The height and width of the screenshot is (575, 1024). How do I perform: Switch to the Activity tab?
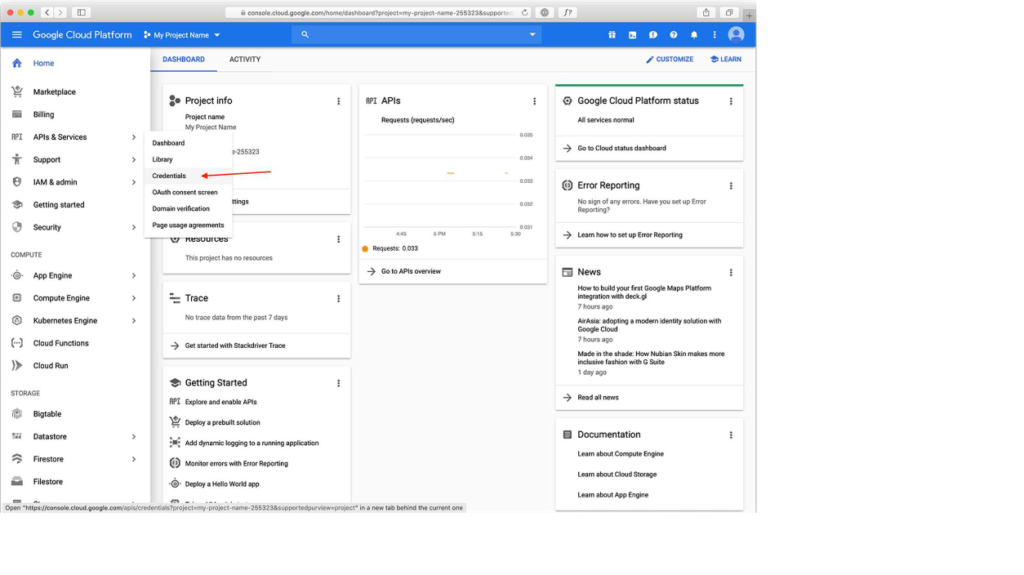[245, 59]
